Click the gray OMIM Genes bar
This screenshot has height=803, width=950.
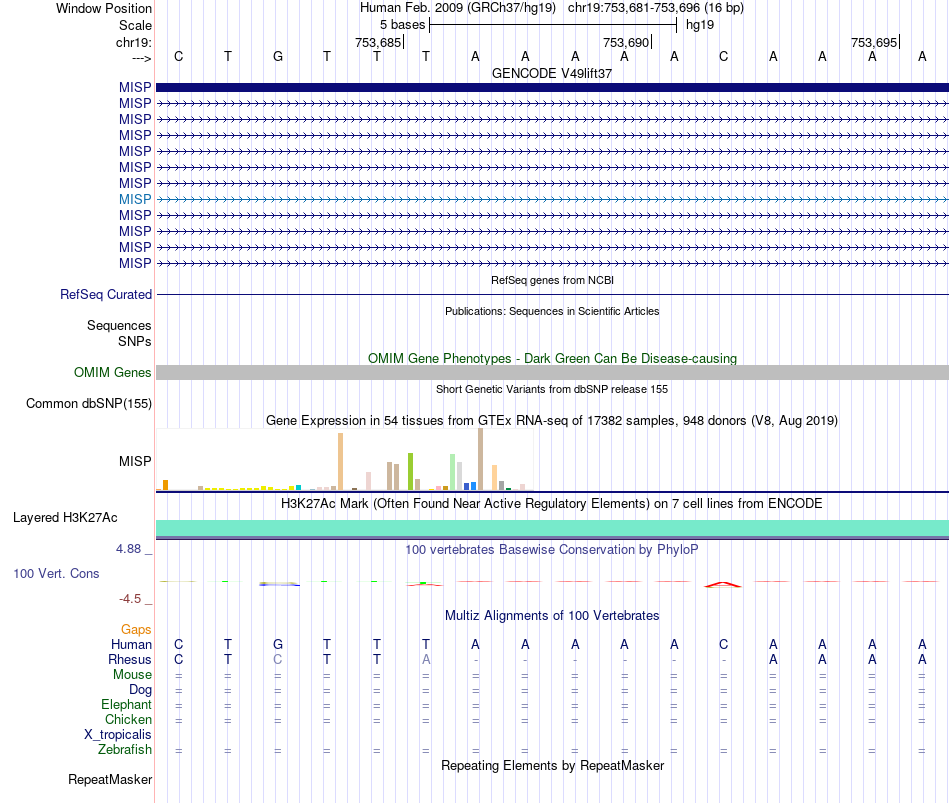[552, 372]
